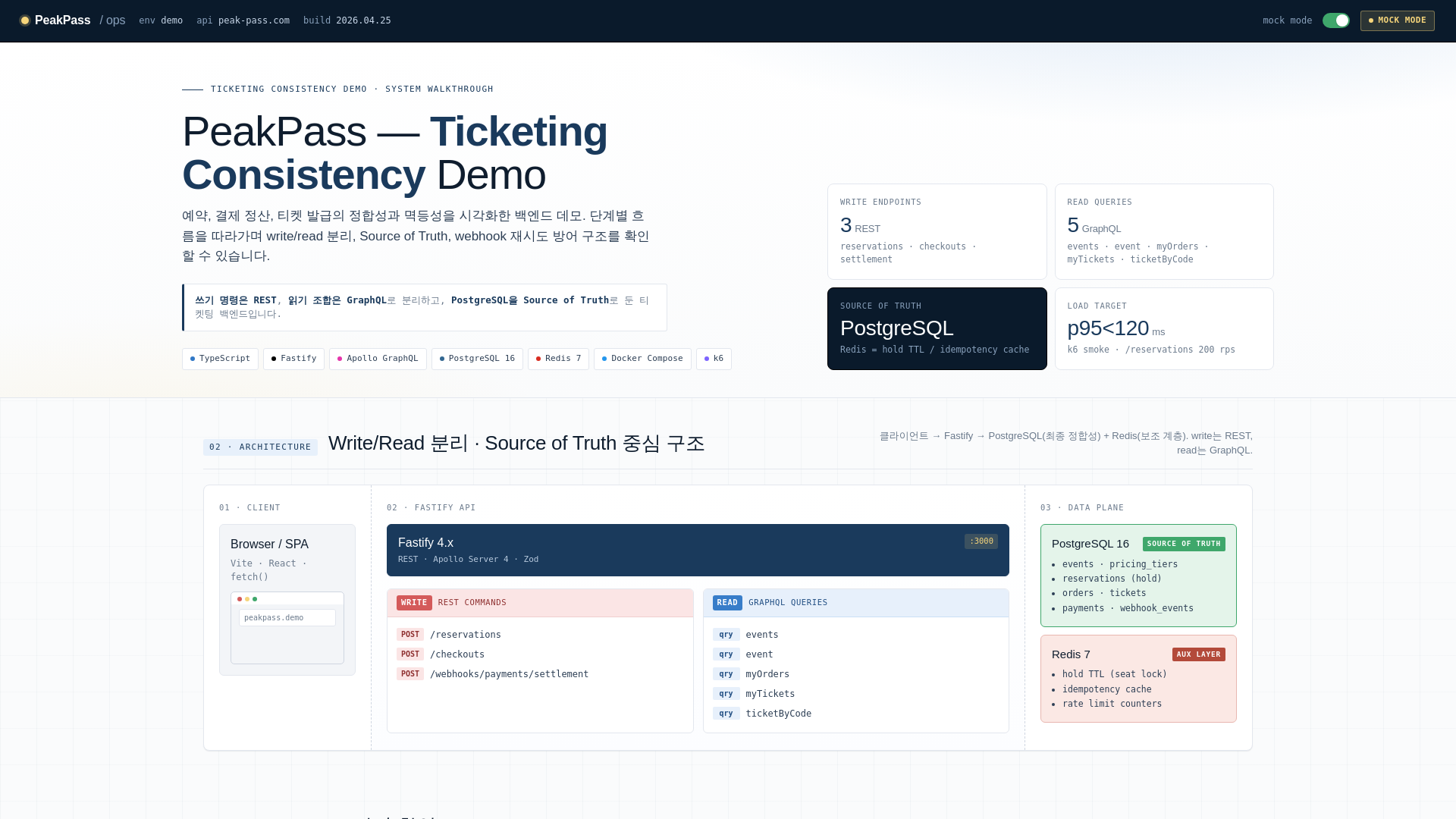Click the Fastify 4.x :3000 port badge
The width and height of the screenshot is (1456, 819).
click(x=981, y=541)
